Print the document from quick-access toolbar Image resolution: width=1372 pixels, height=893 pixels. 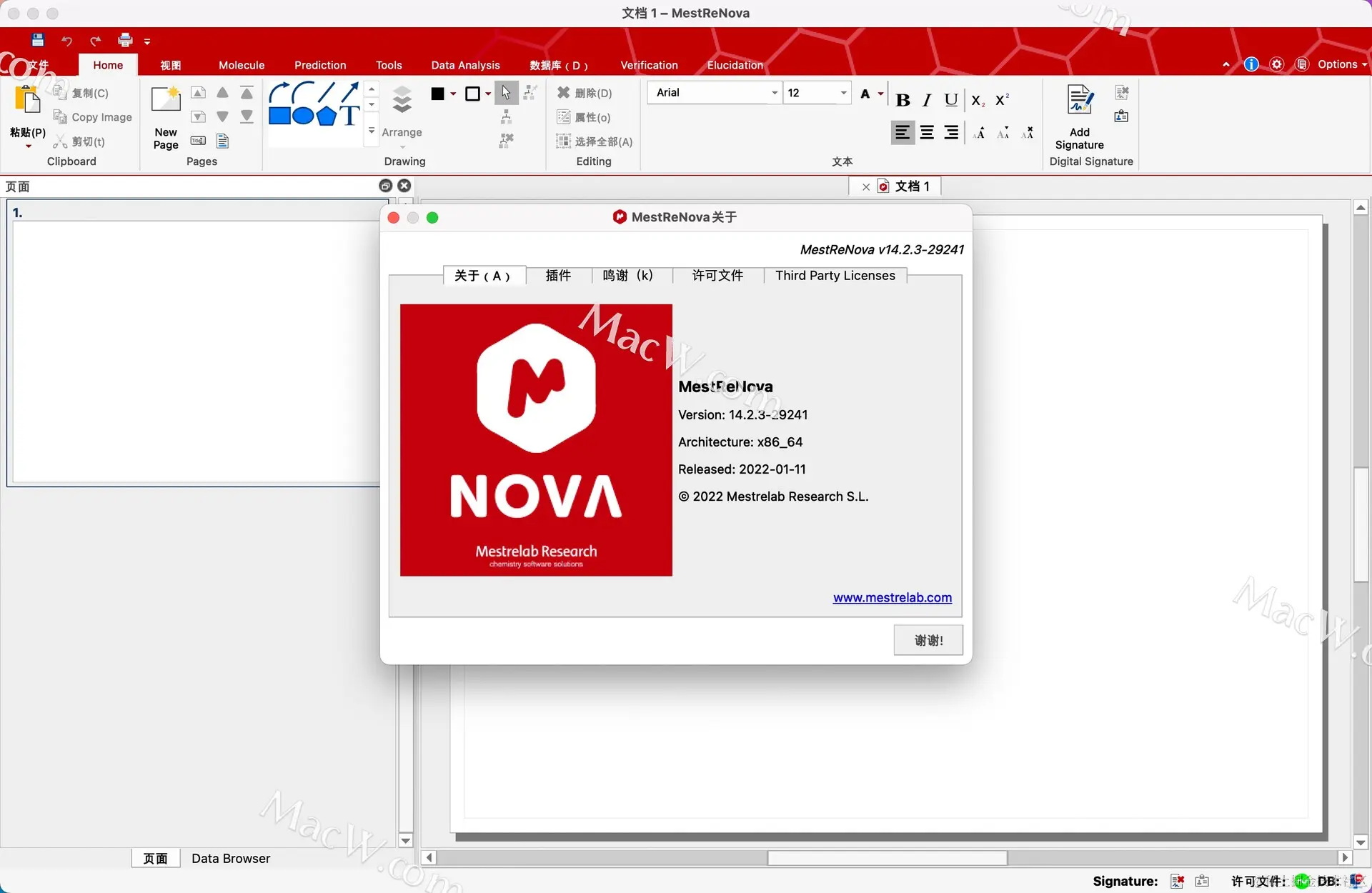tap(125, 40)
